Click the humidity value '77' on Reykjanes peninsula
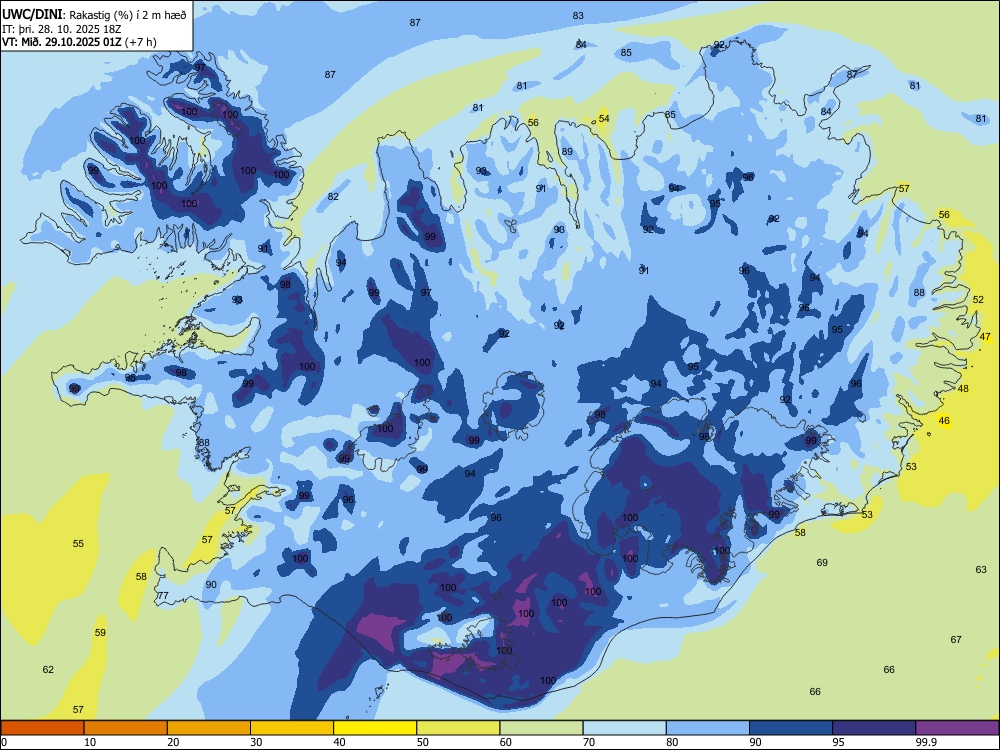This screenshot has height=750, width=1000. pyautogui.click(x=163, y=596)
